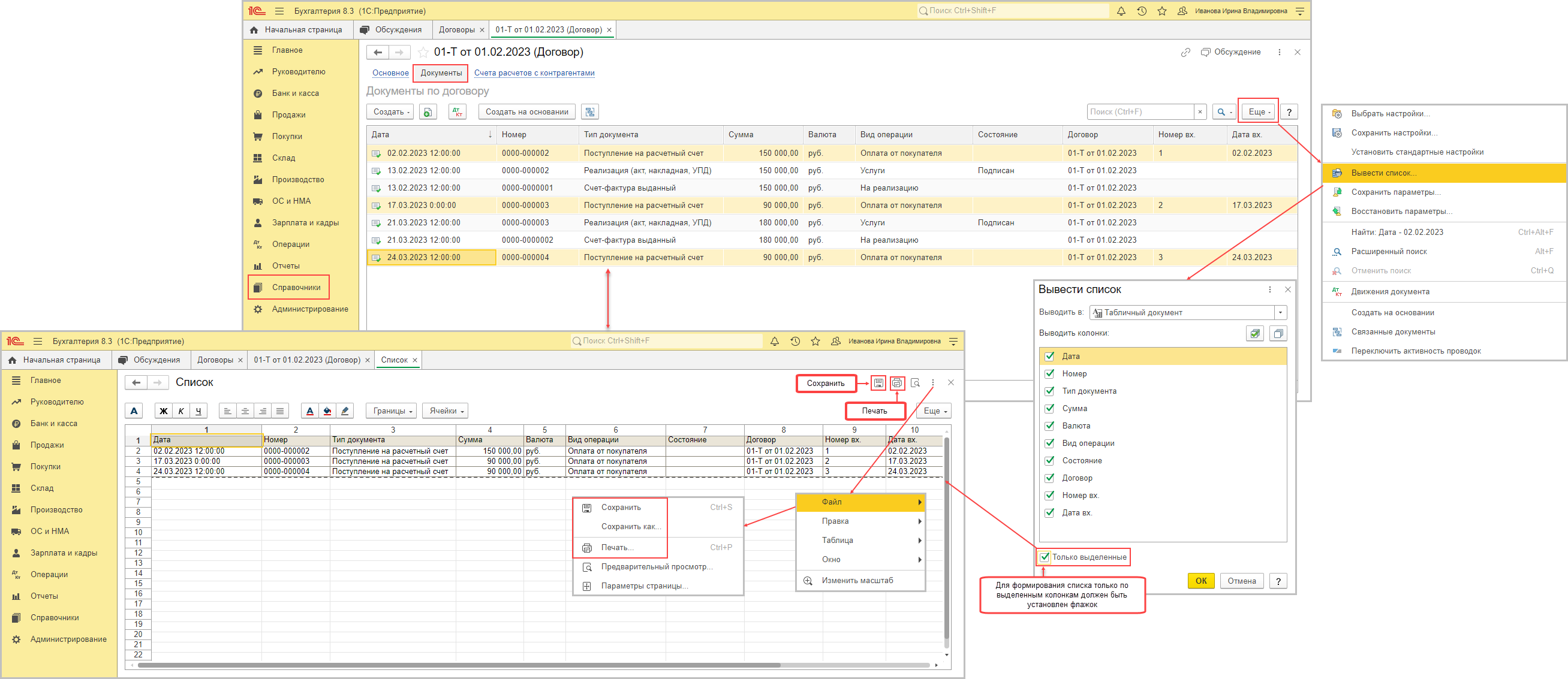Select row dated 24.03.2023 12:00:00
The image size is (1568, 679).
point(832,258)
